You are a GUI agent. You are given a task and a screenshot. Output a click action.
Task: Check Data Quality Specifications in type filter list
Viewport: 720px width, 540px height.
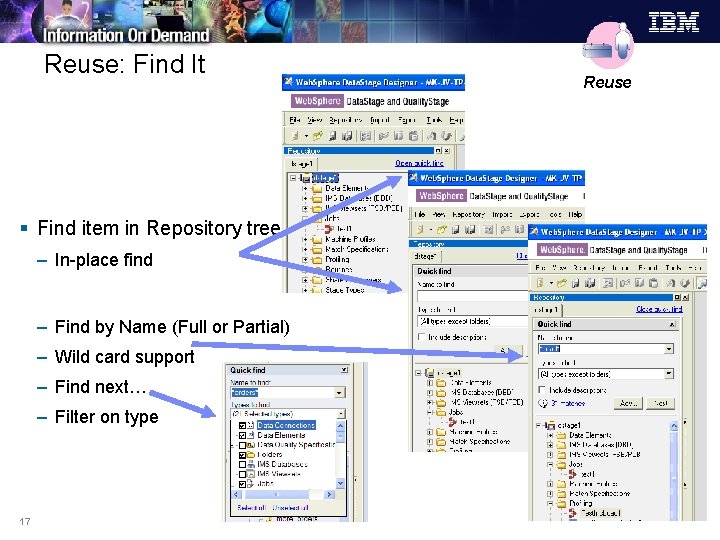(x=242, y=445)
